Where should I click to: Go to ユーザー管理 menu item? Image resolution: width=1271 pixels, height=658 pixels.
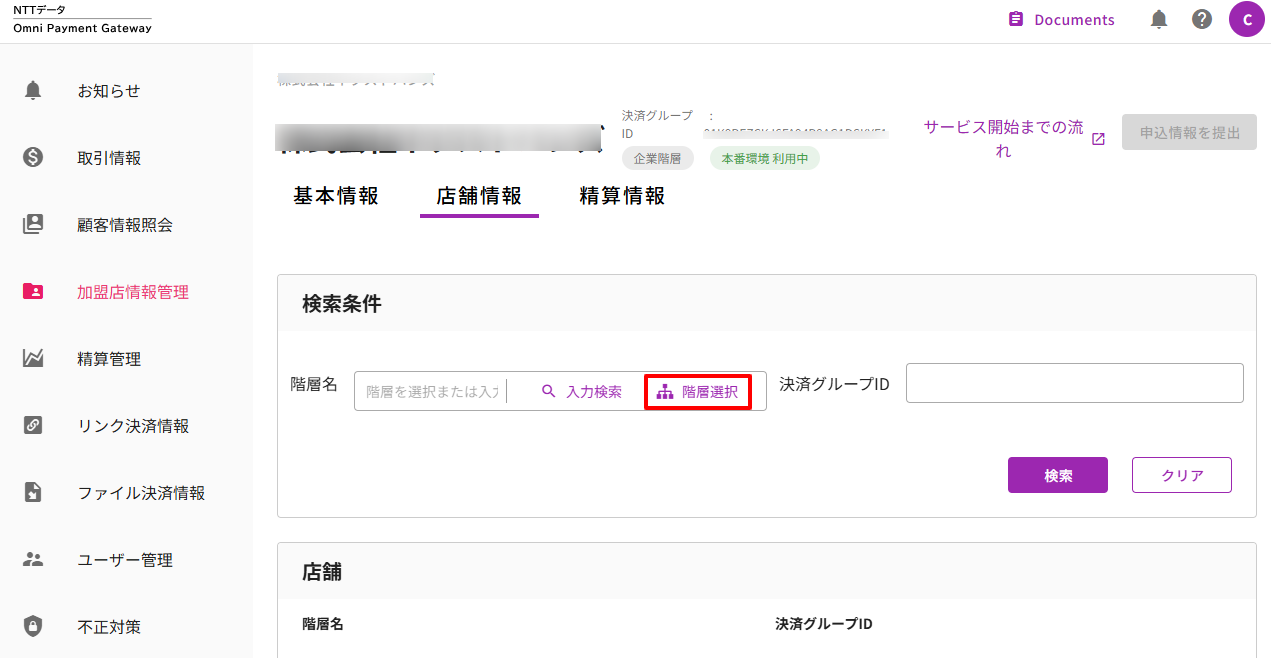click(x=126, y=560)
